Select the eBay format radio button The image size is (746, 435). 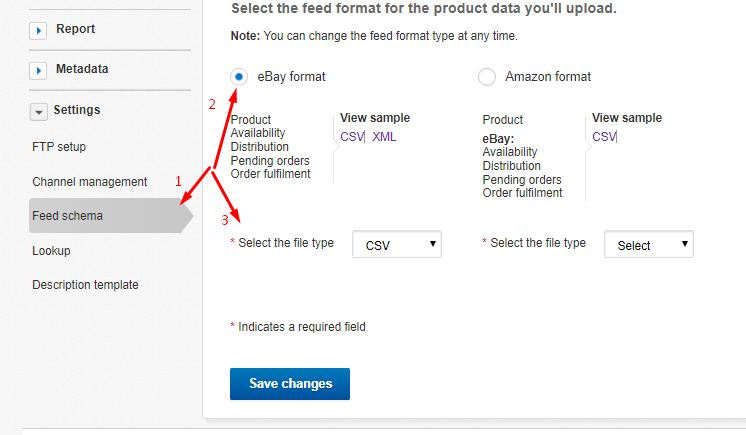pyautogui.click(x=239, y=77)
